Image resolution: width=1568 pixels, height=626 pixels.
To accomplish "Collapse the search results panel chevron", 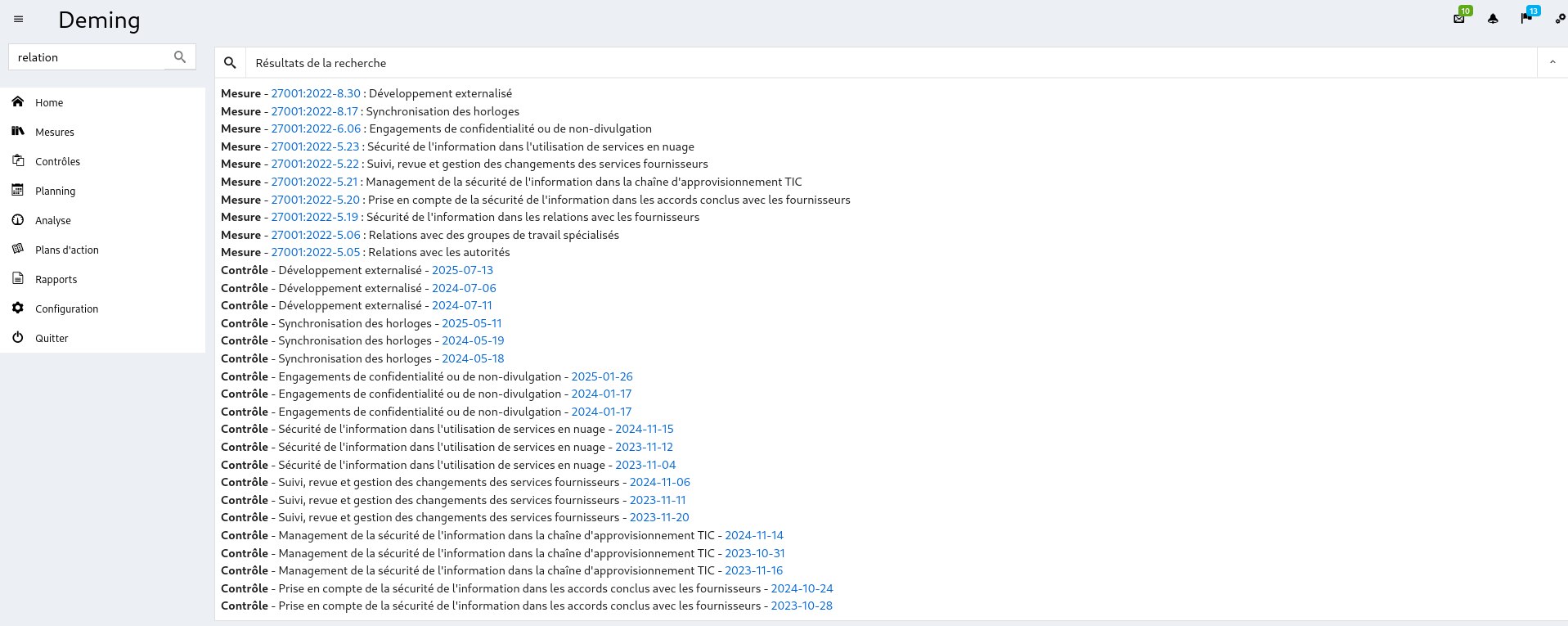I will click(x=1552, y=63).
